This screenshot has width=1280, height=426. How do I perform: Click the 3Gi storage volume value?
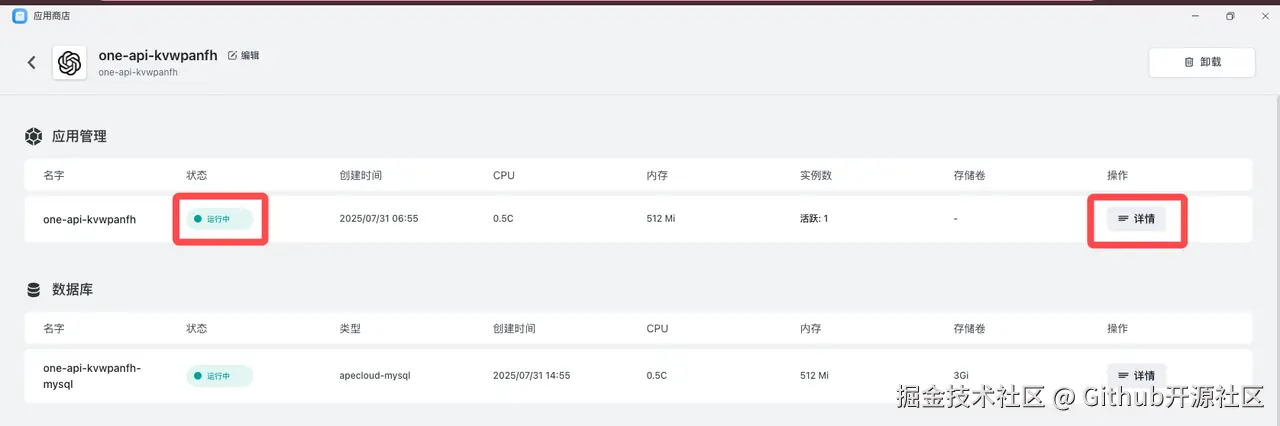(x=962, y=376)
